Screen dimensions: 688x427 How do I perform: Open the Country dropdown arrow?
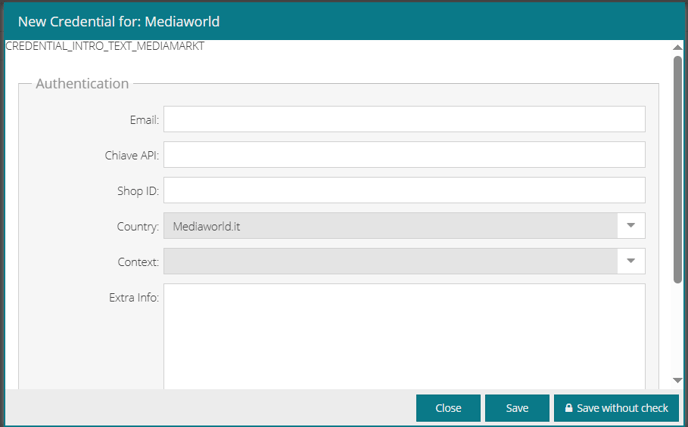pyautogui.click(x=631, y=226)
